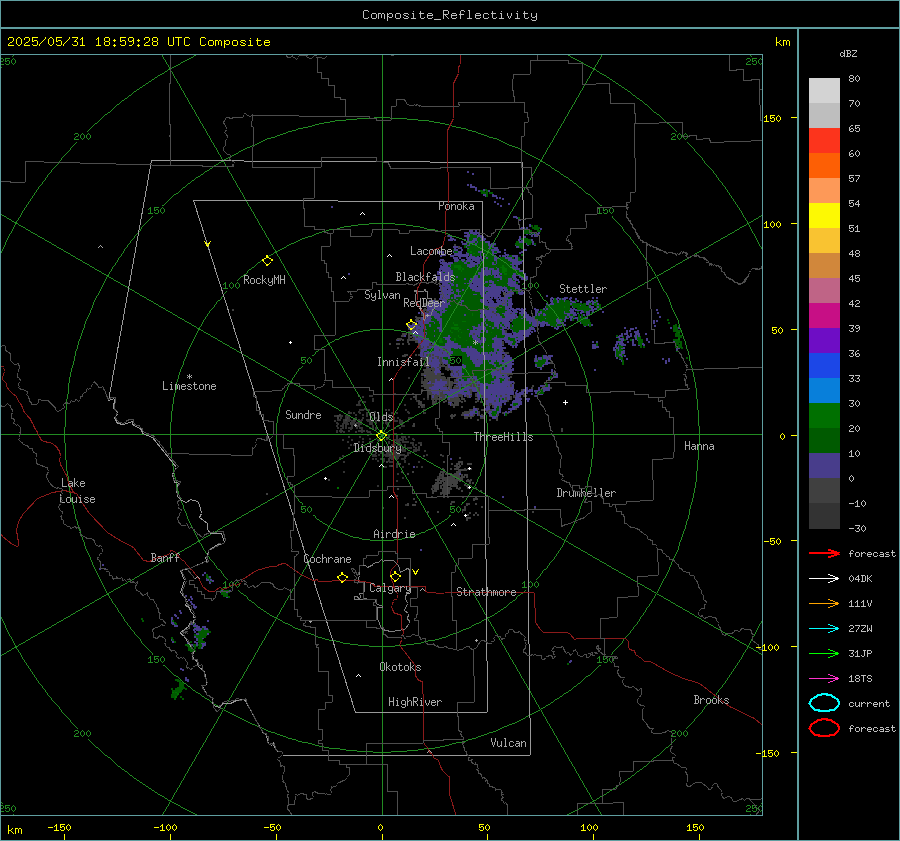Click the Composite_Reflectivity title
Screen dimensions: 900x841
click(450, 15)
